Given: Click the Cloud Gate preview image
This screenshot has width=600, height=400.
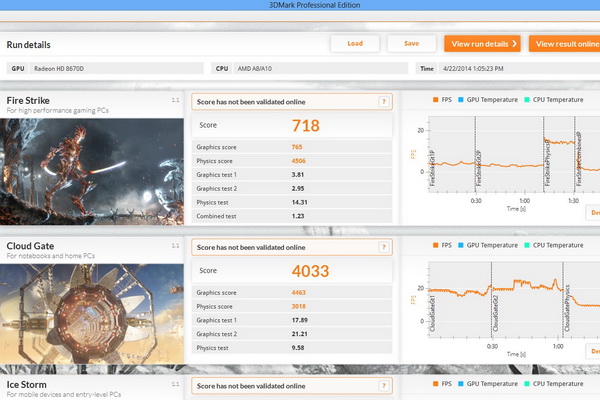Looking at the screenshot, I should point(92,314).
